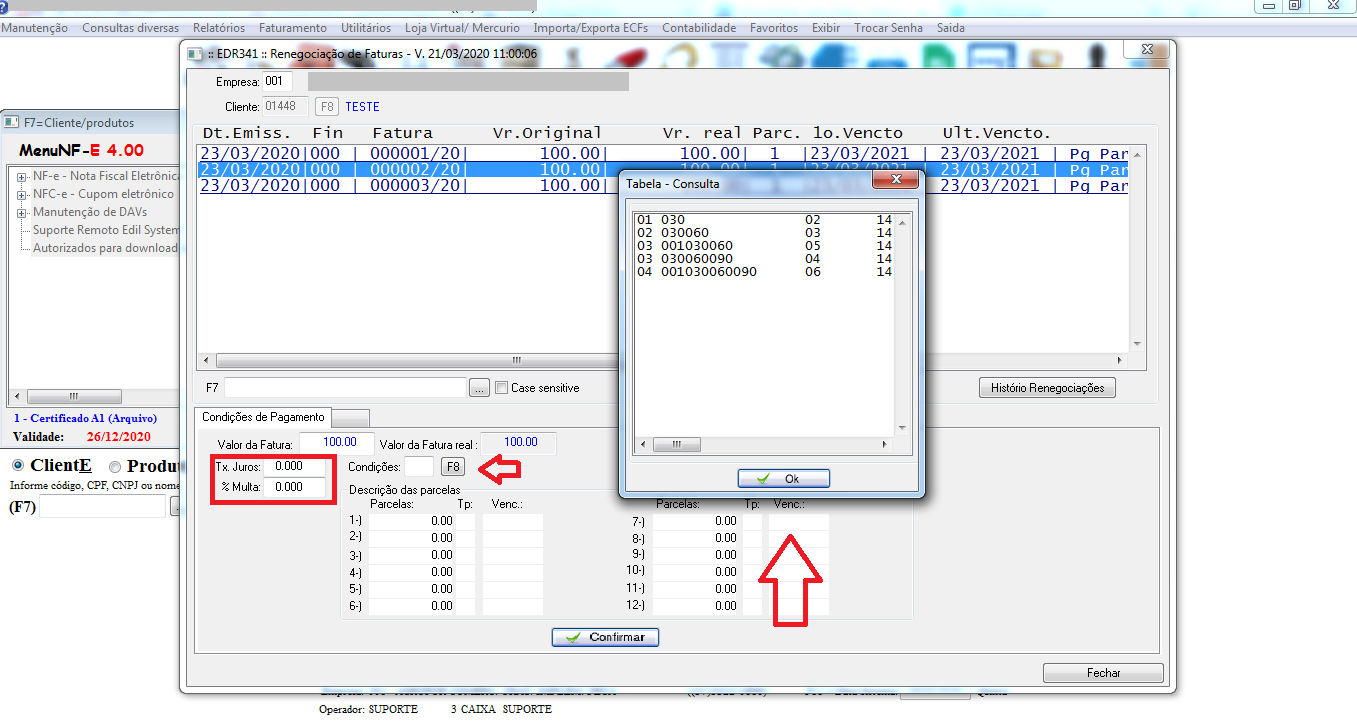Click the EDR341 window title bar icon
1357x723 pixels.
[193, 53]
